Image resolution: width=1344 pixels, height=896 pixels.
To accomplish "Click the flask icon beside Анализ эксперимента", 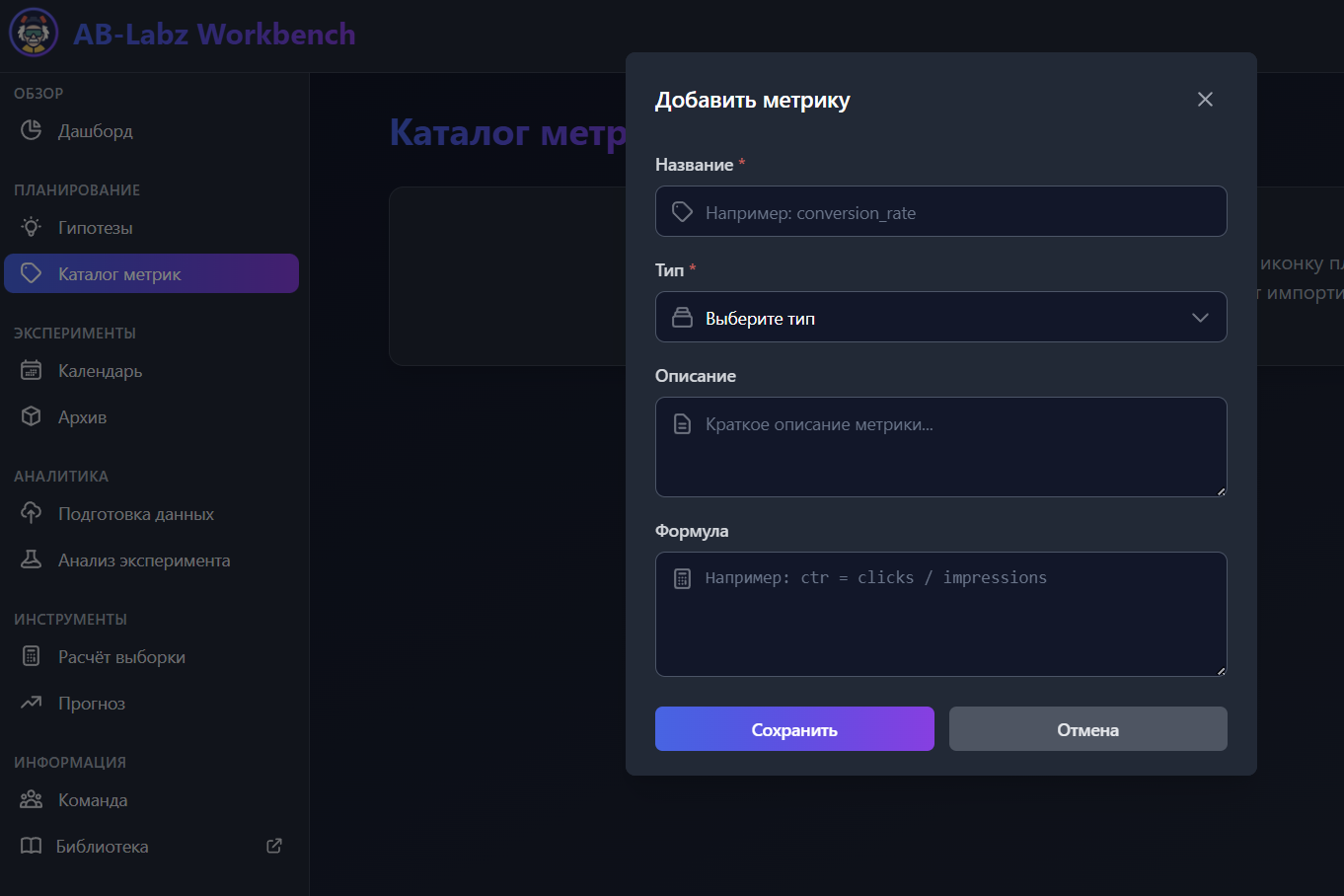I will pyautogui.click(x=32, y=560).
